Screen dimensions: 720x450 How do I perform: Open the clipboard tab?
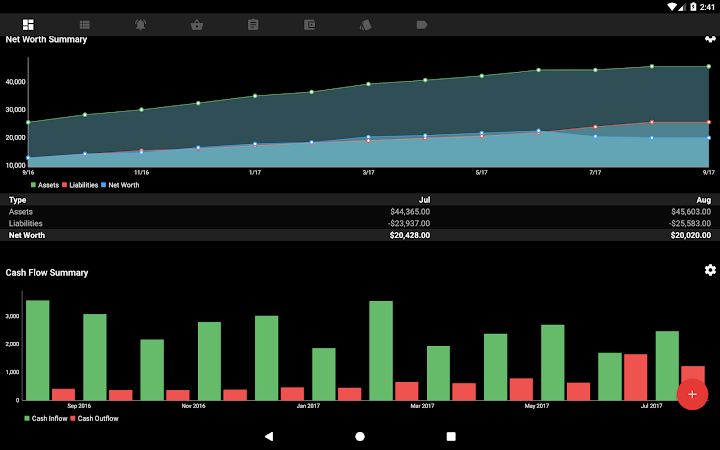253,24
